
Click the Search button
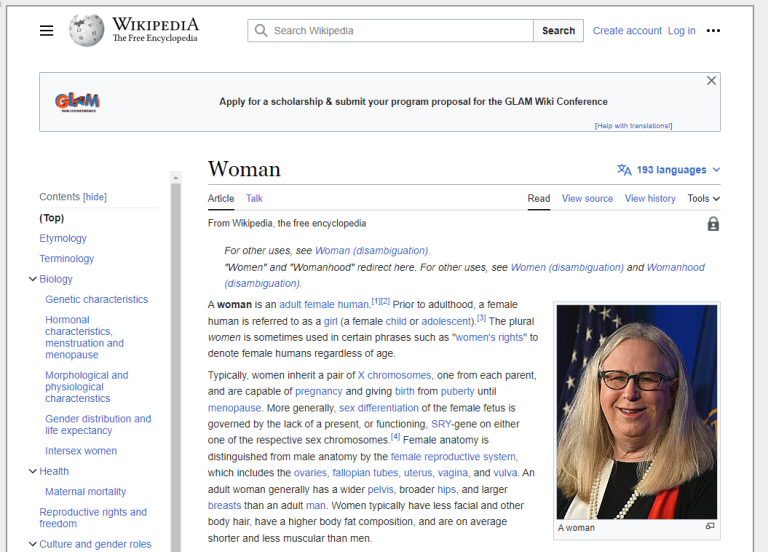[558, 31]
